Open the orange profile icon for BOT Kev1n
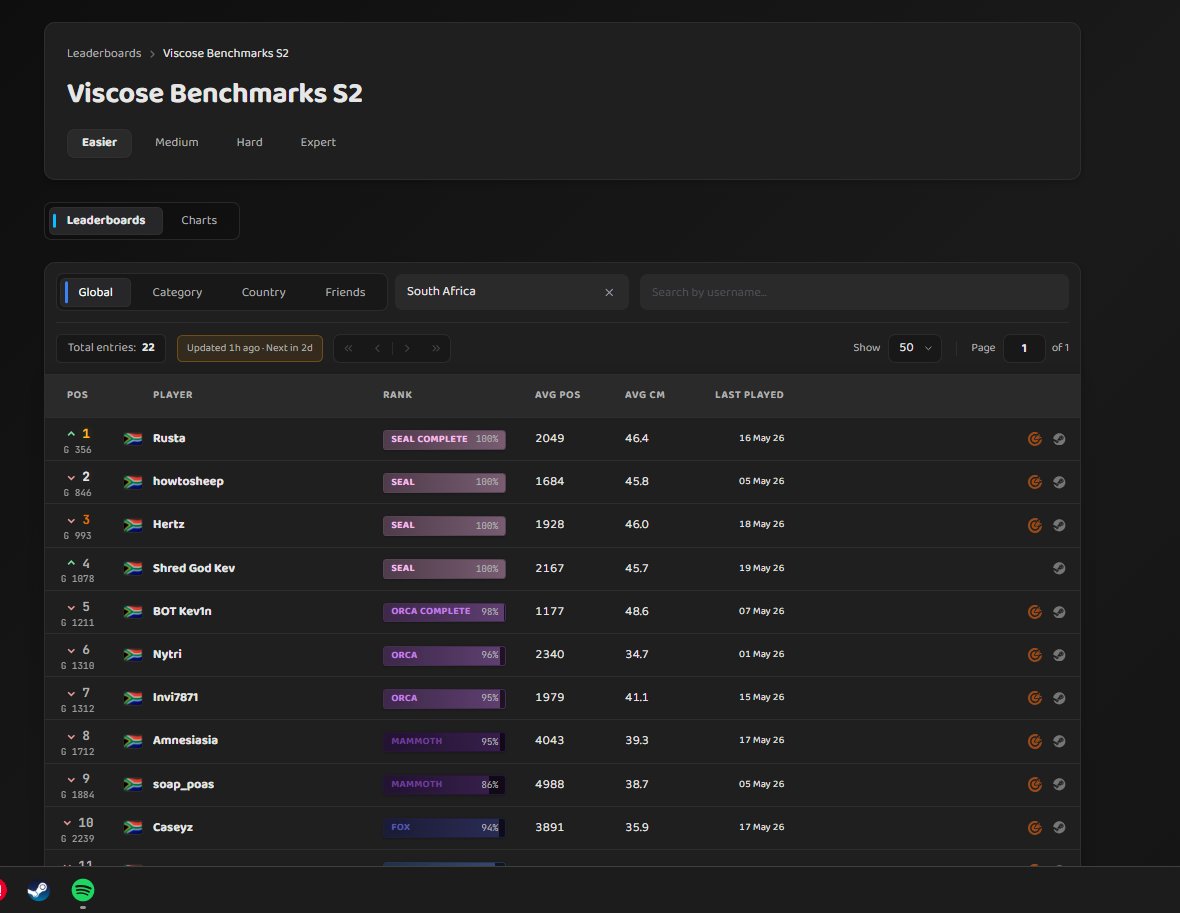The image size is (1180, 913). point(1035,612)
